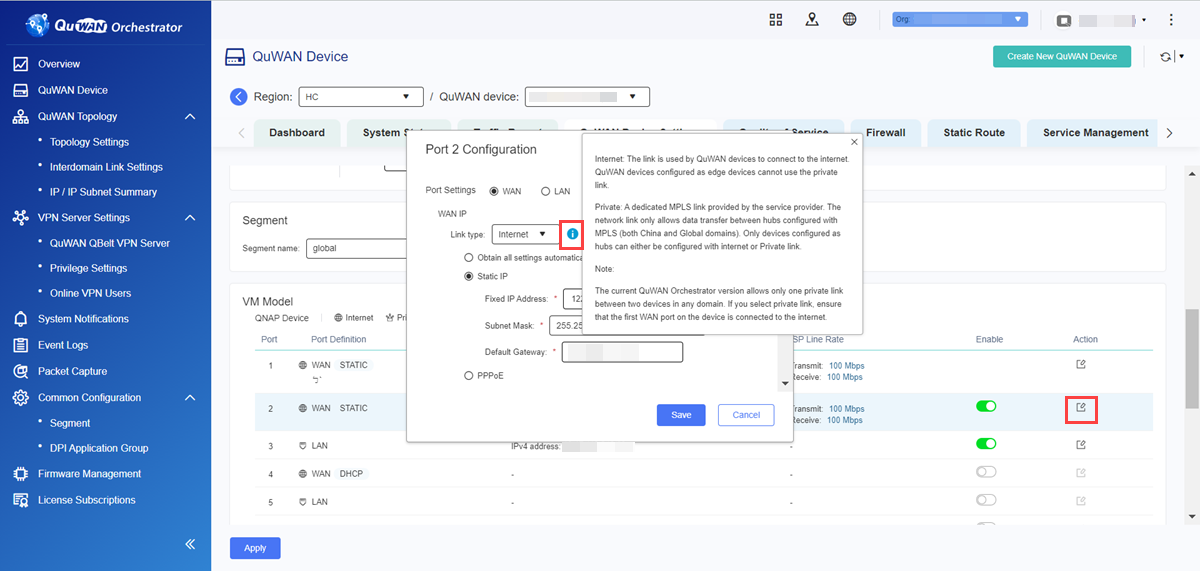
Task: Open the Region HC dropdown
Action: 361,97
